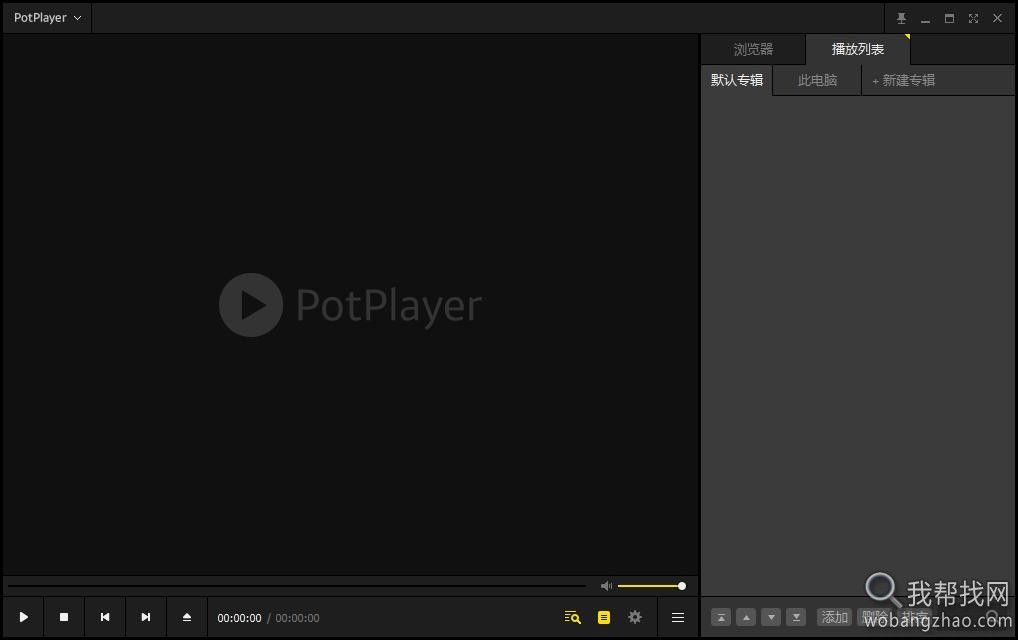Skip to the next track
Screen dimensions: 1018x640
(145, 617)
